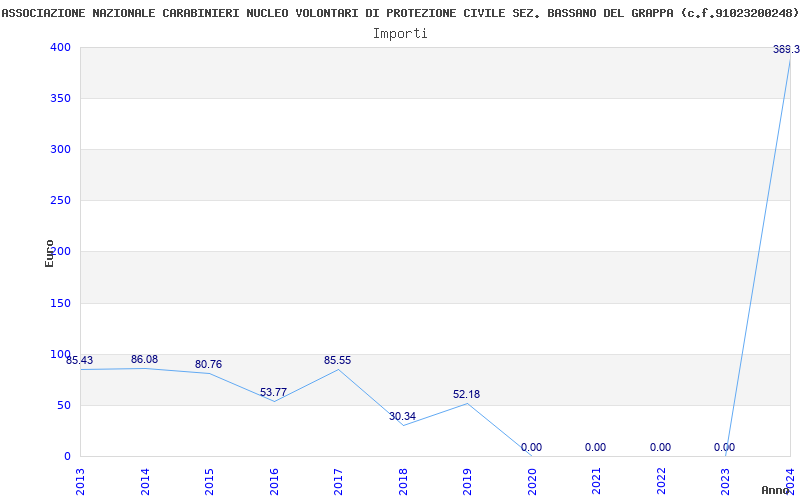Image resolution: width=800 pixels, height=500 pixels.
Task: Click the 0.00 label above 2020
Action: [531, 447]
